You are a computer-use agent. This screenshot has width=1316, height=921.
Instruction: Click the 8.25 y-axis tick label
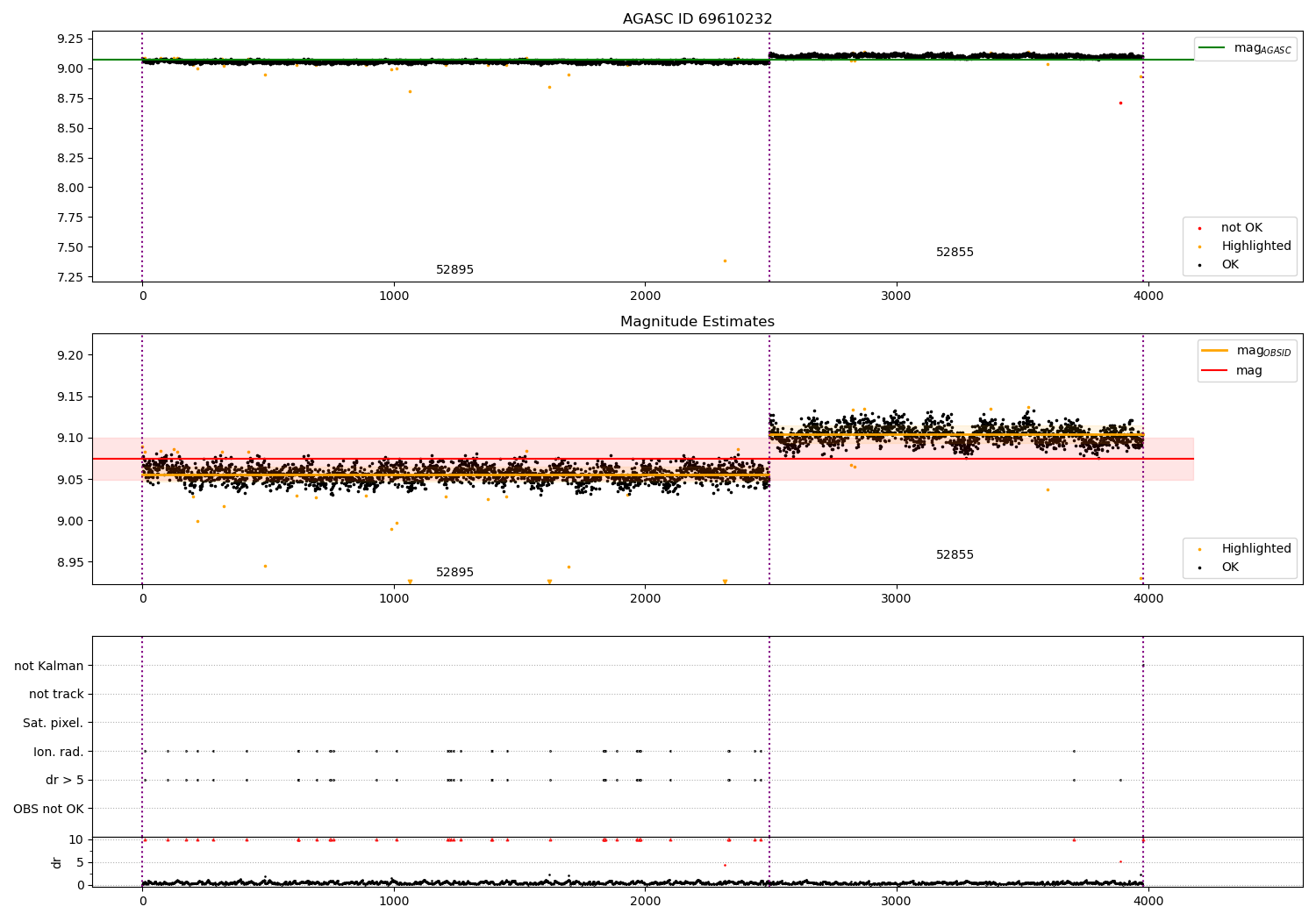pos(69,158)
